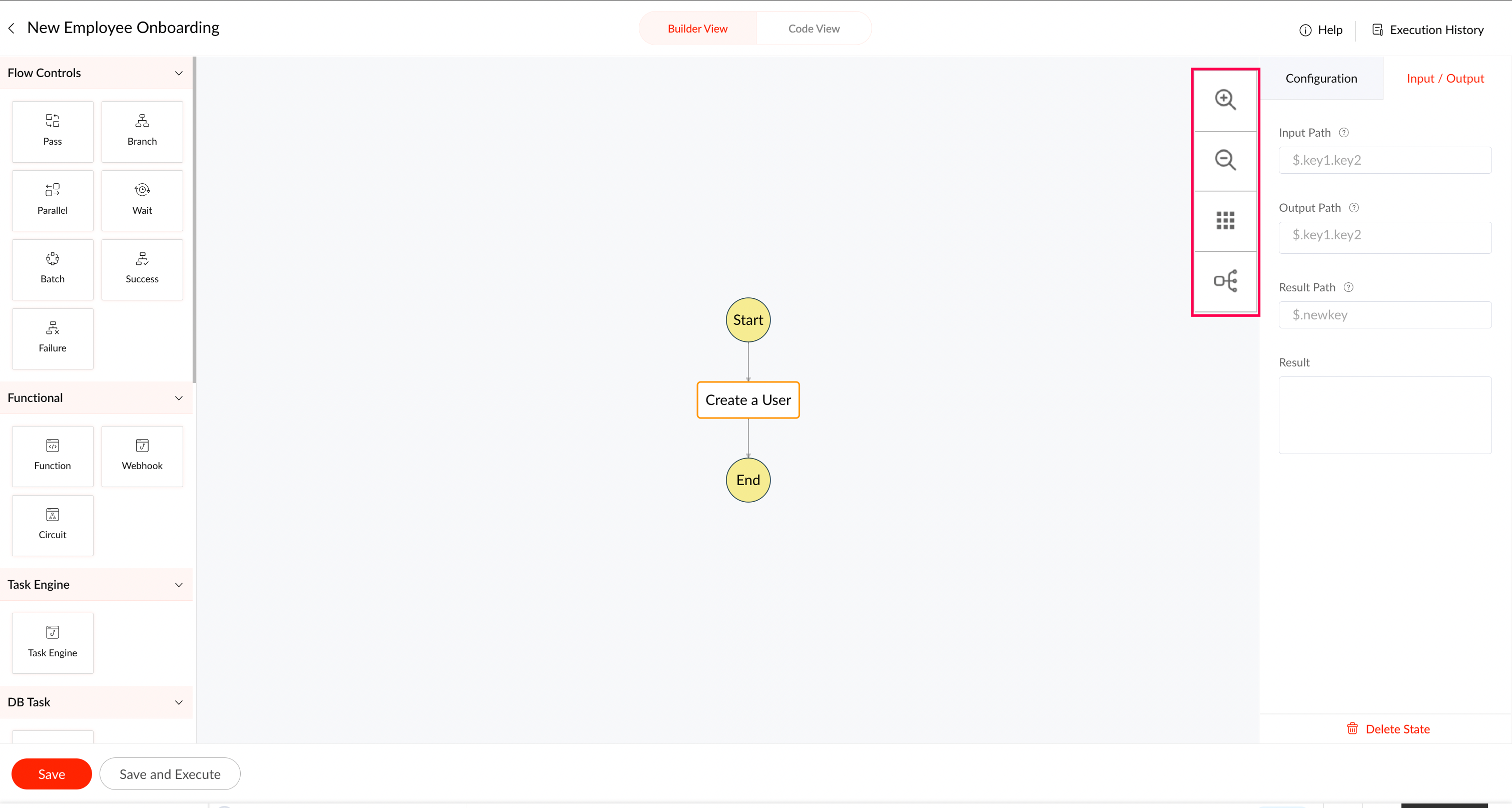Open the Configuration tab

1321,78
